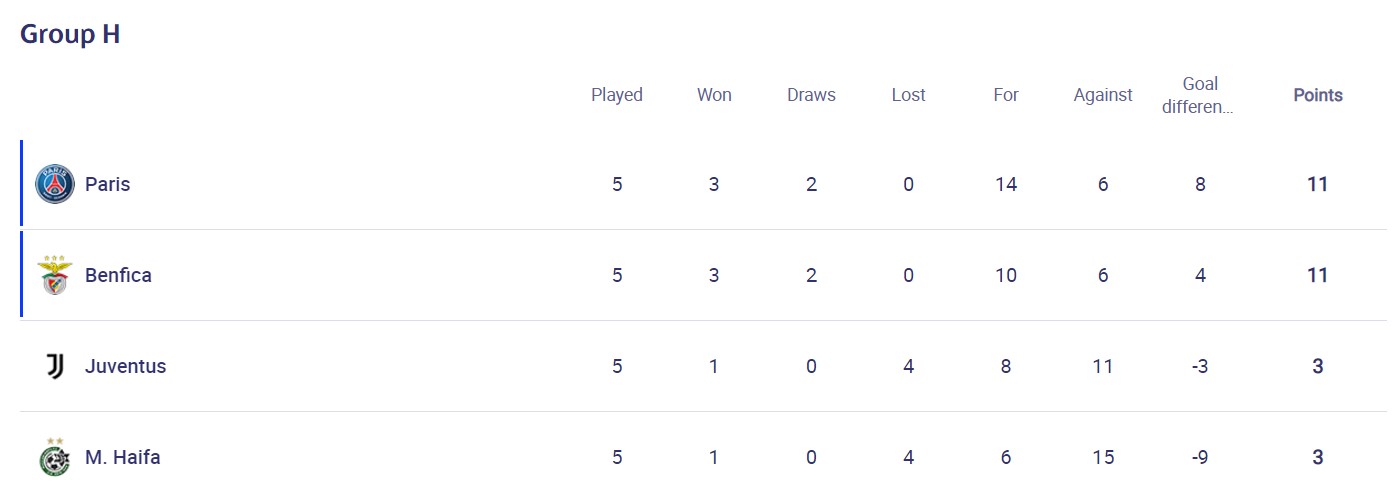Open the M. Haifa team link
Image resolution: width=1399 pixels, height=503 pixels.
pyautogui.click(x=122, y=458)
